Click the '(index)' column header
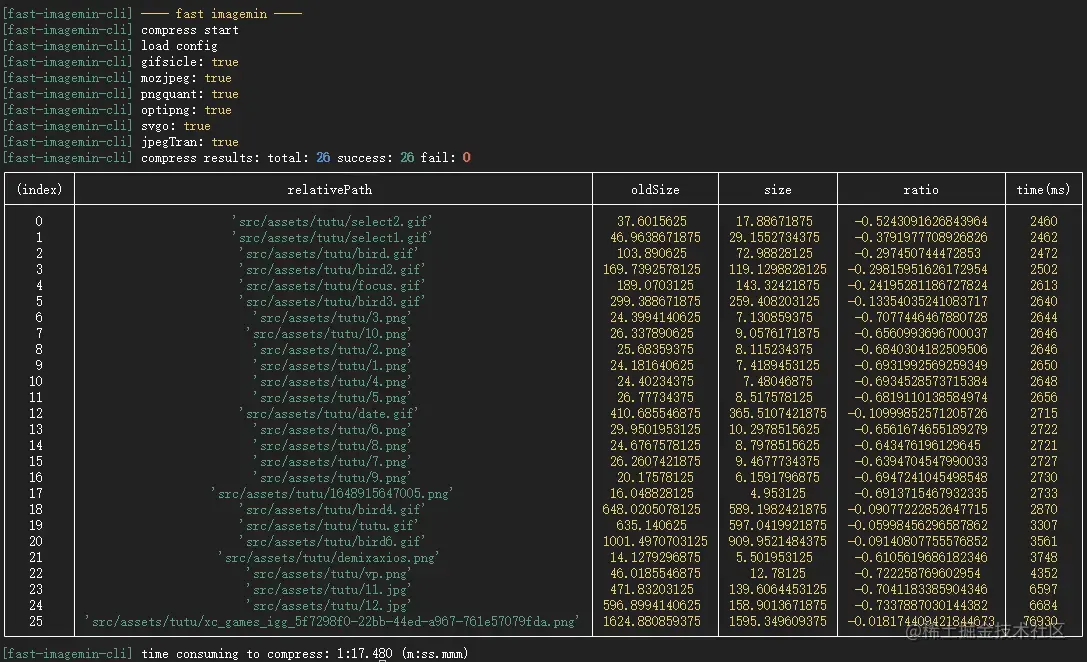 pyautogui.click(x=39, y=189)
